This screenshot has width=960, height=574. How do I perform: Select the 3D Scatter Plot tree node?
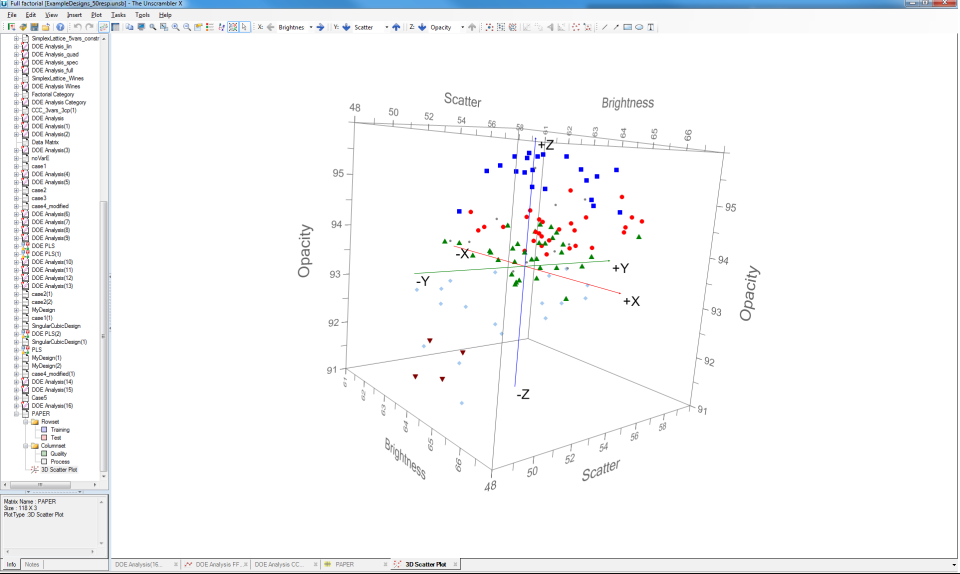[x=57, y=469]
